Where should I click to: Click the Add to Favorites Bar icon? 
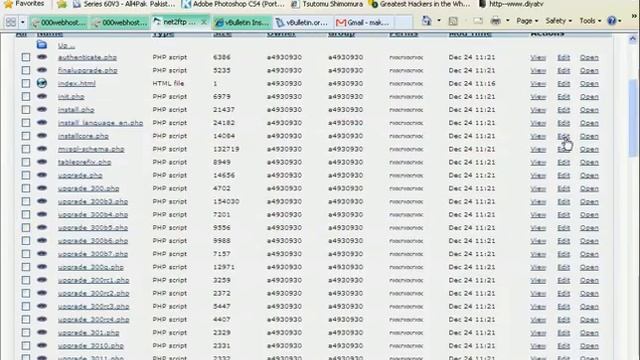tap(62, 4)
